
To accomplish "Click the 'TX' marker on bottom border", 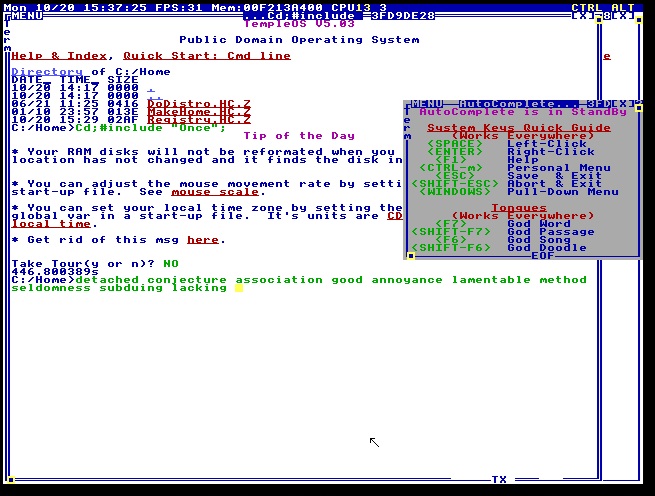I will (499, 479).
